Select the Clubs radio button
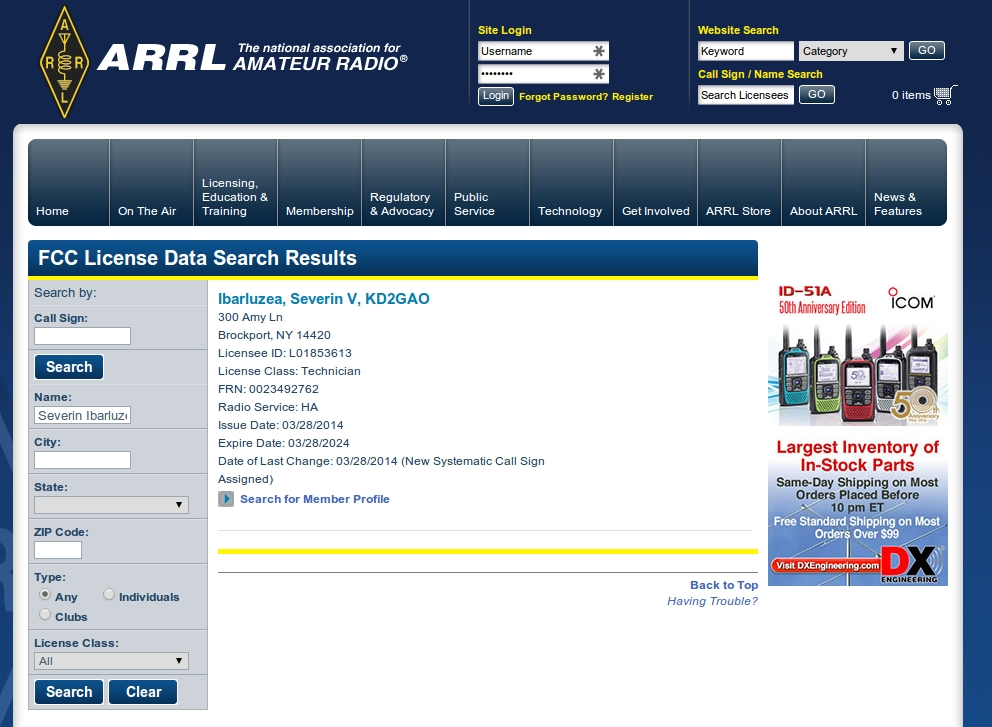This screenshot has width=992, height=727. point(45,614)
